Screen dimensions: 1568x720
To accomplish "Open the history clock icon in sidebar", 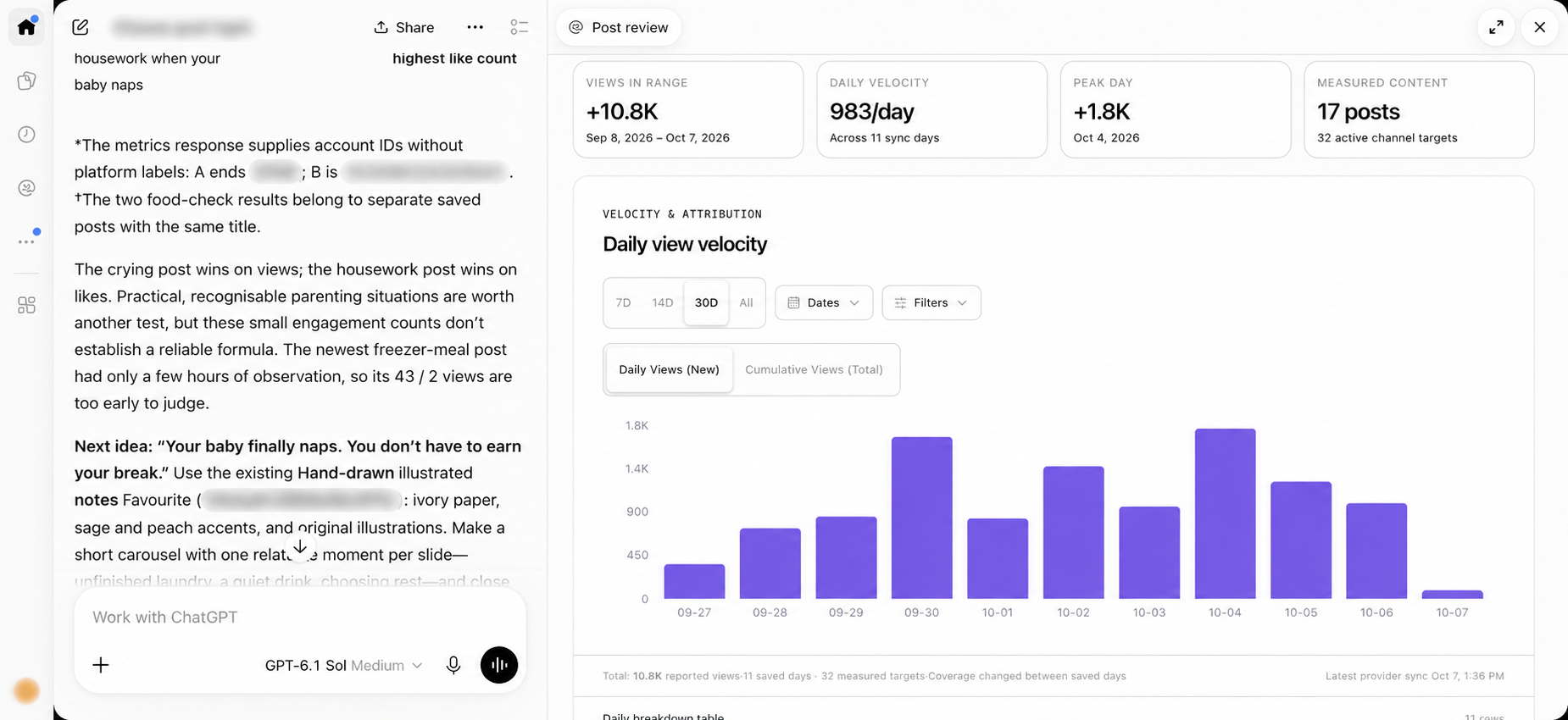I will 26,135.
